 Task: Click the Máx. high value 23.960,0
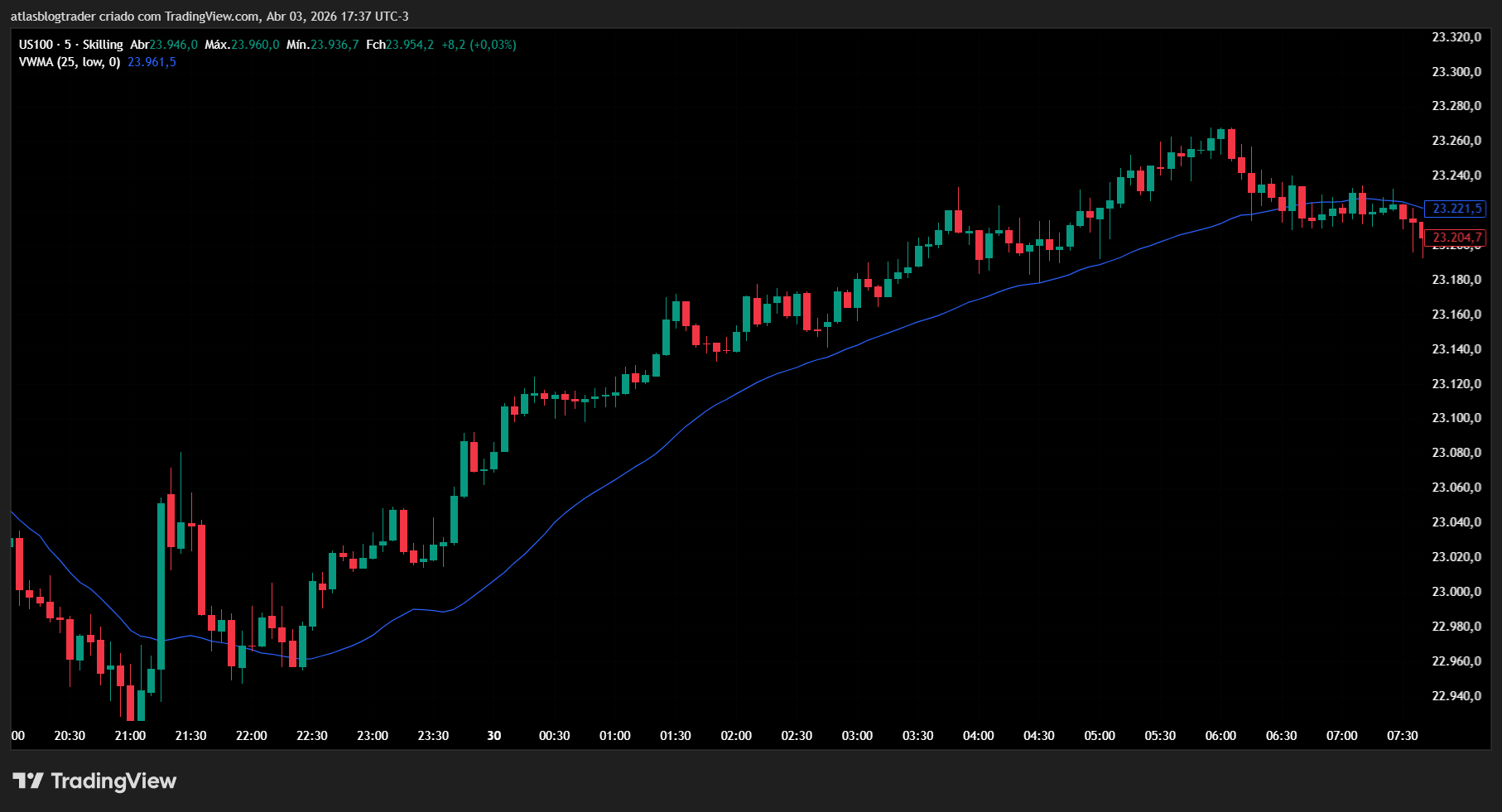point(255,45)
